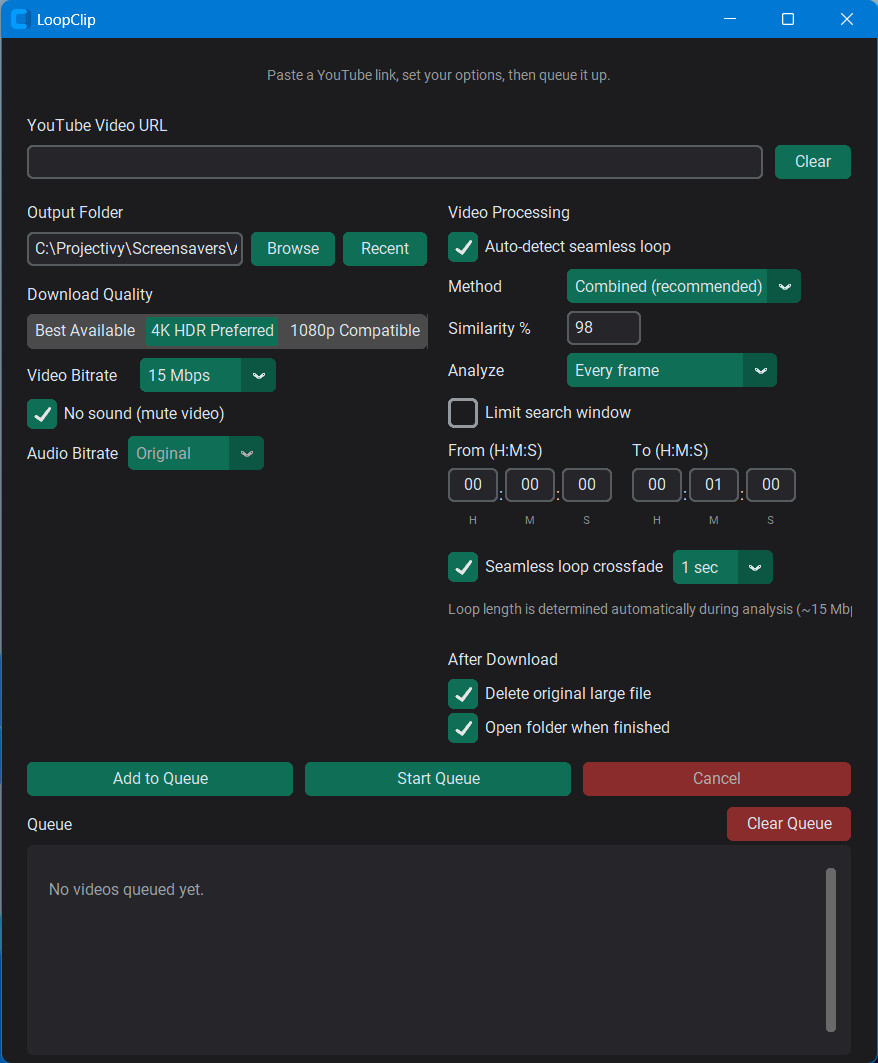
Task: Click Start Queue button
Action: pyautogui.click(x=438, y=778)
